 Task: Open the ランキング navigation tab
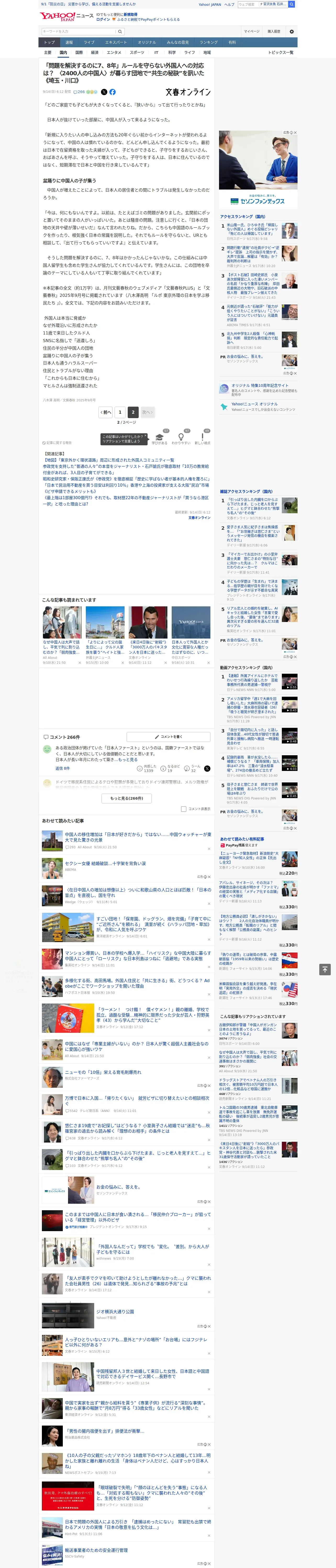tap(209, 43)
